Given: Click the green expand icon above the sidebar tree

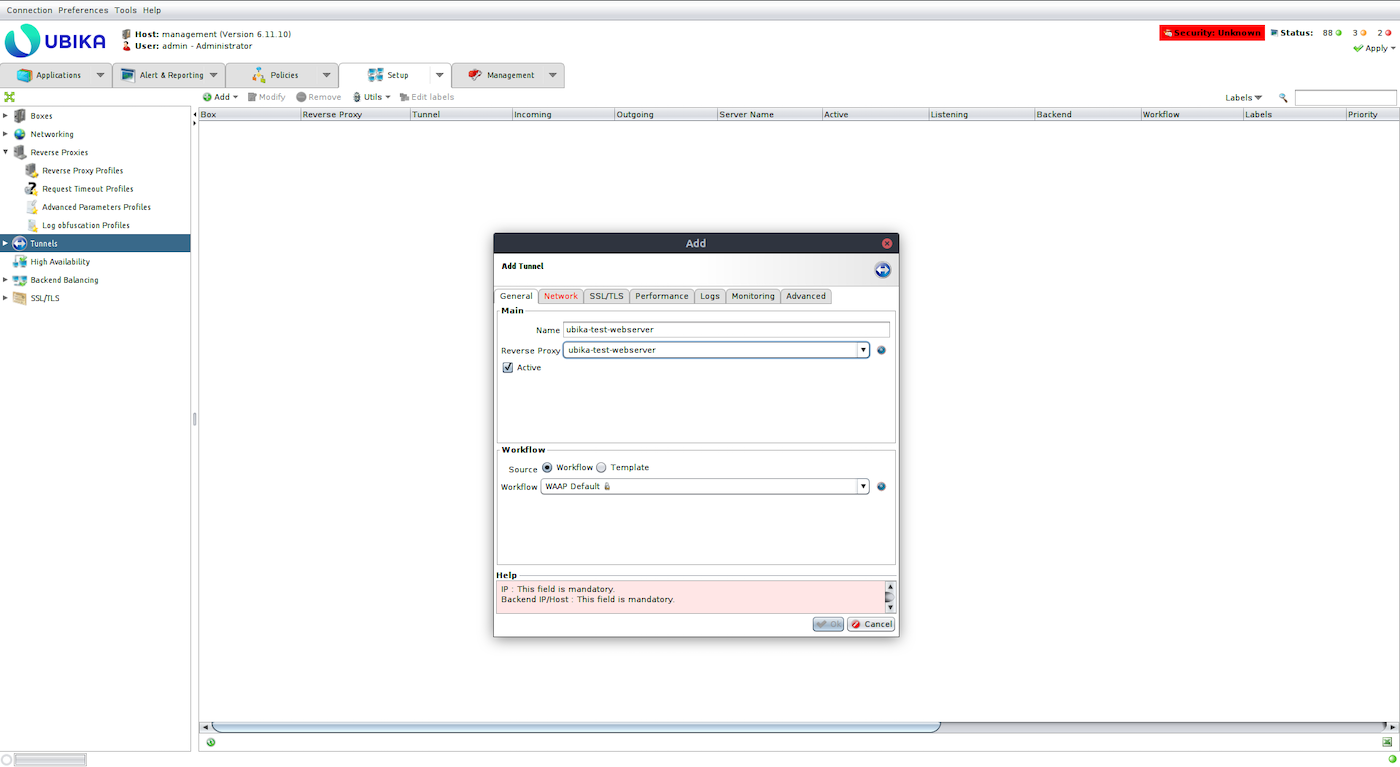Looking at the screenshot, I should point(9,97).
